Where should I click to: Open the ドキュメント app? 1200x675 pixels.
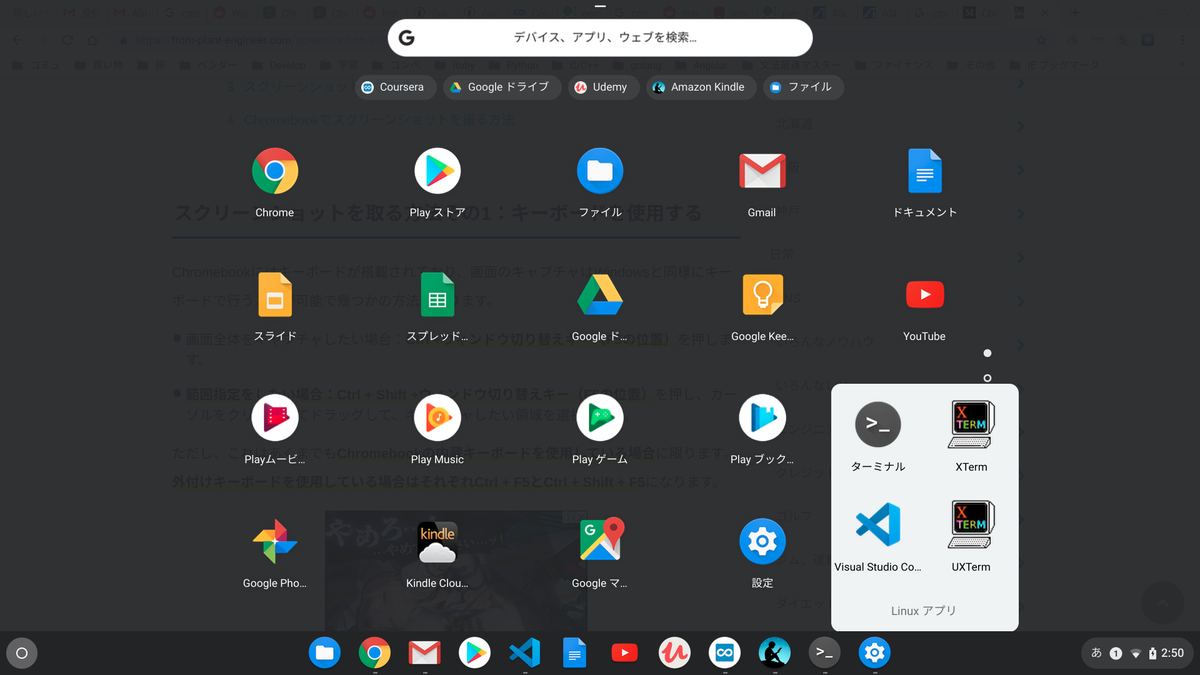click(x=924, y=171)
